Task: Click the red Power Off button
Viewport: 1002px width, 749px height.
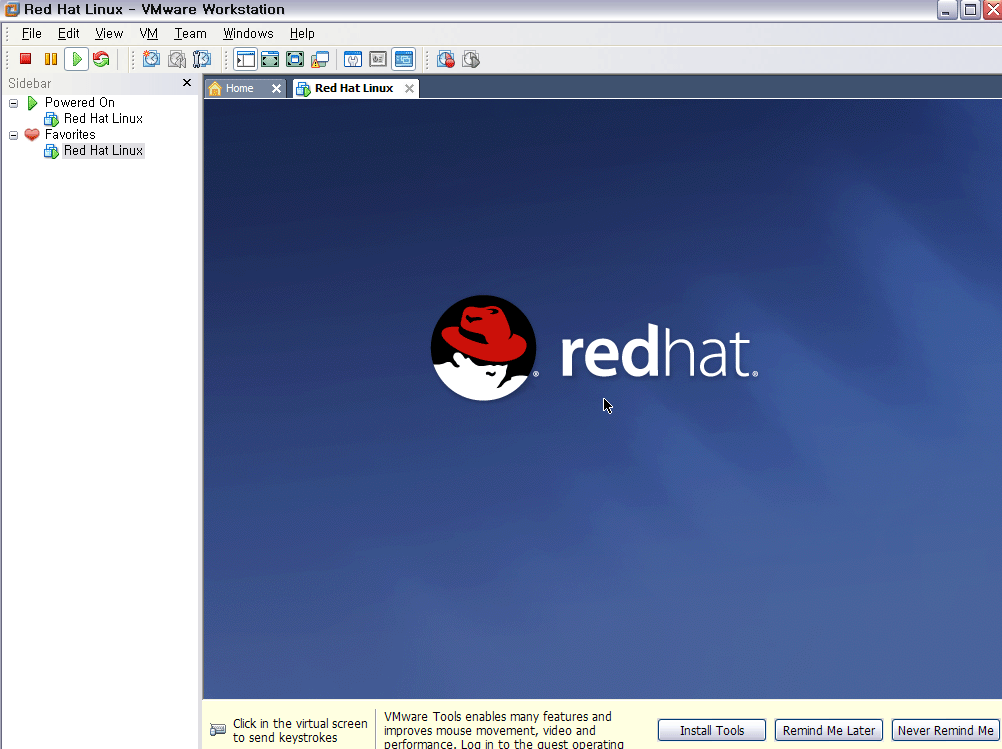Action: [x=26, y=59]
